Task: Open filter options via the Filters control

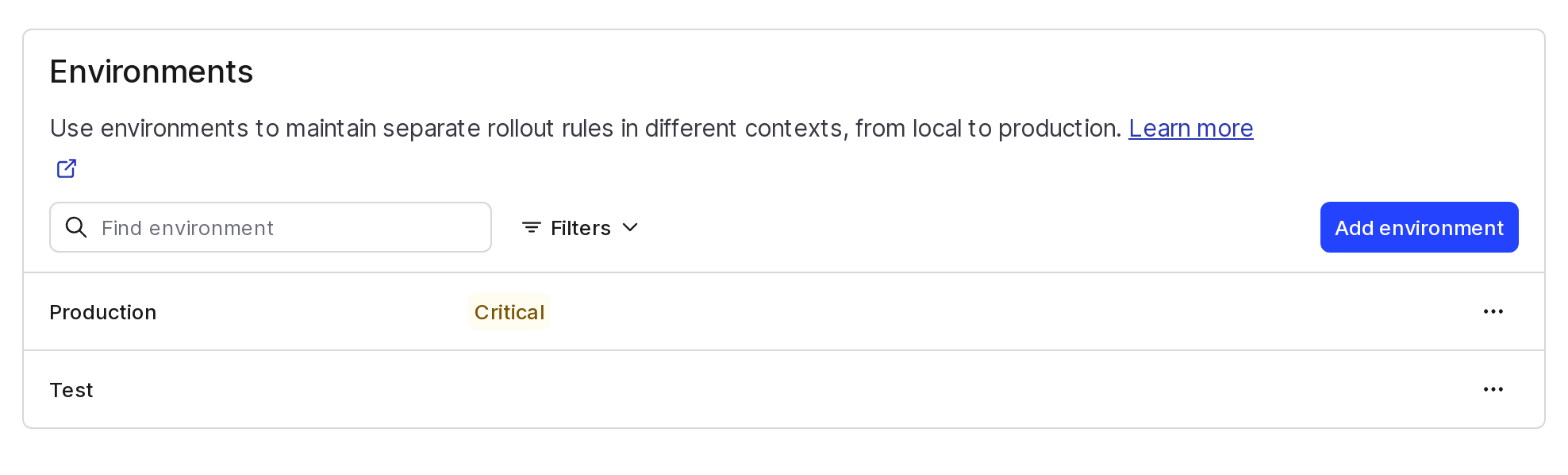Action: pyautogui.click(x=579, y=227)
